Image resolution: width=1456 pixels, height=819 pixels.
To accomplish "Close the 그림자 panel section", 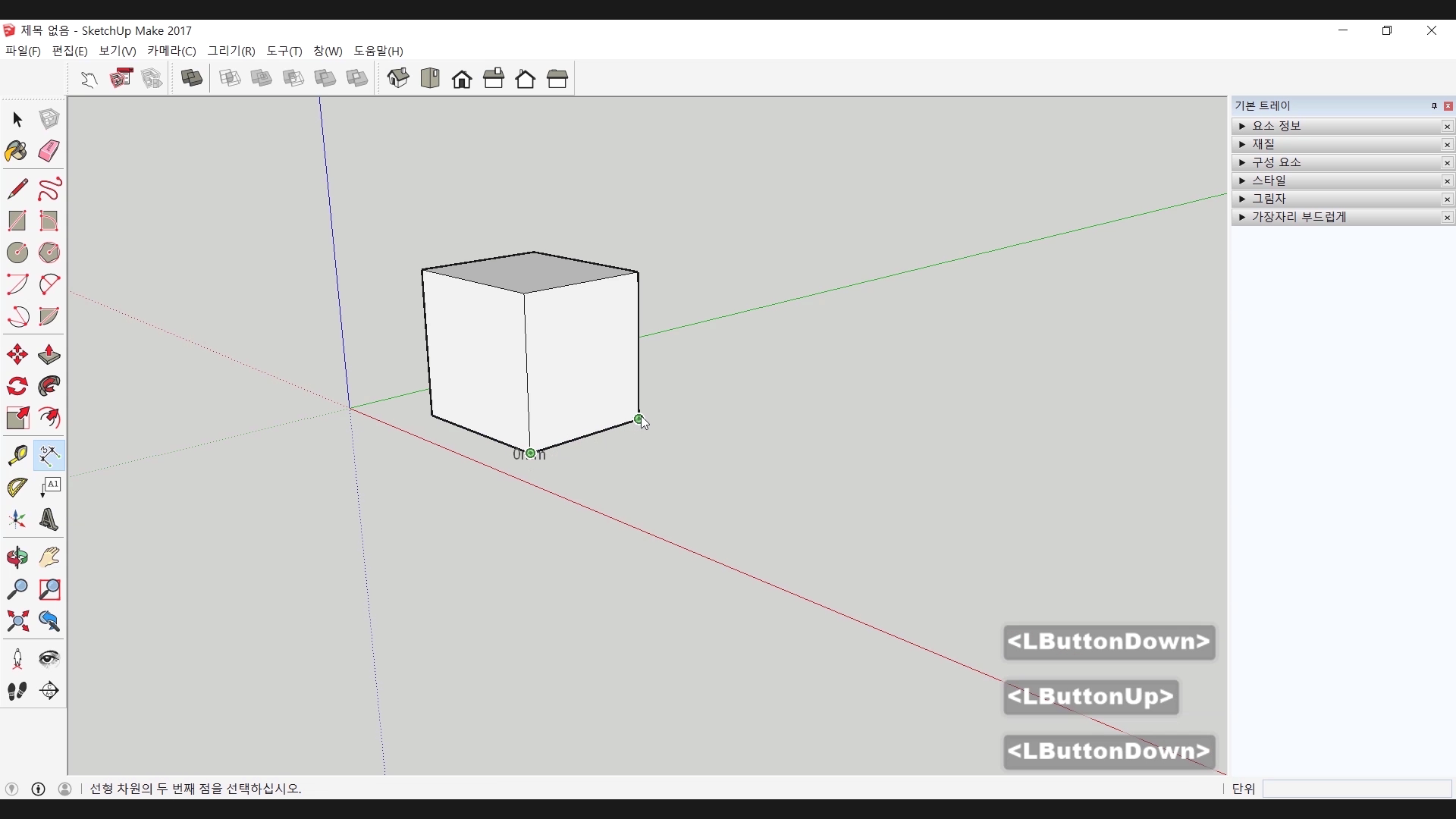I will click(x=1447, y=199).
